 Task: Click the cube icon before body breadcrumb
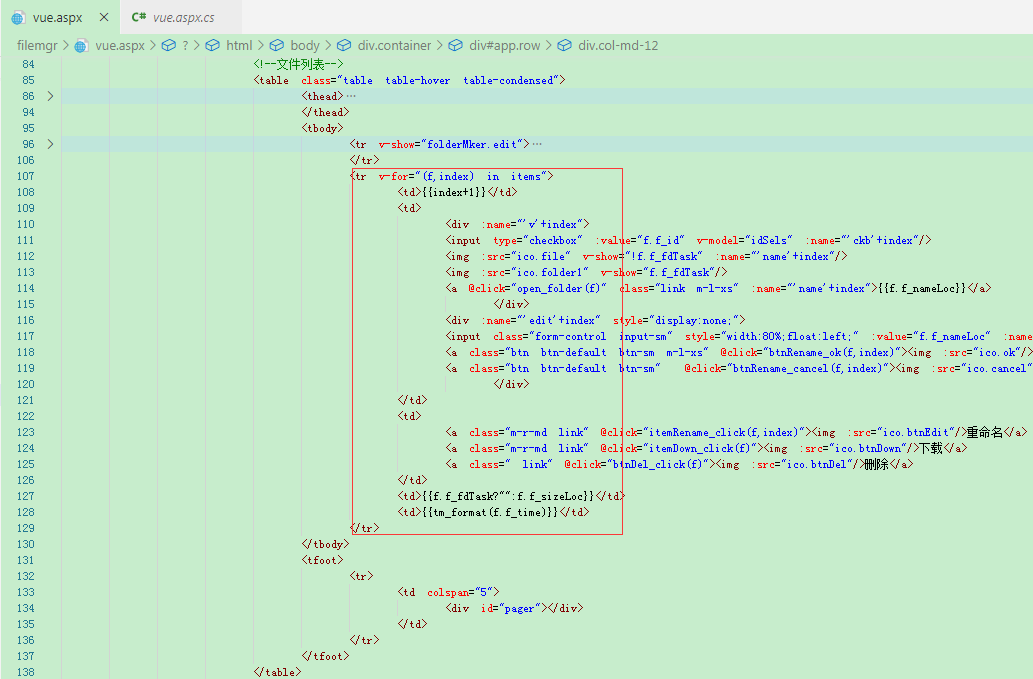tap(277, 45)
